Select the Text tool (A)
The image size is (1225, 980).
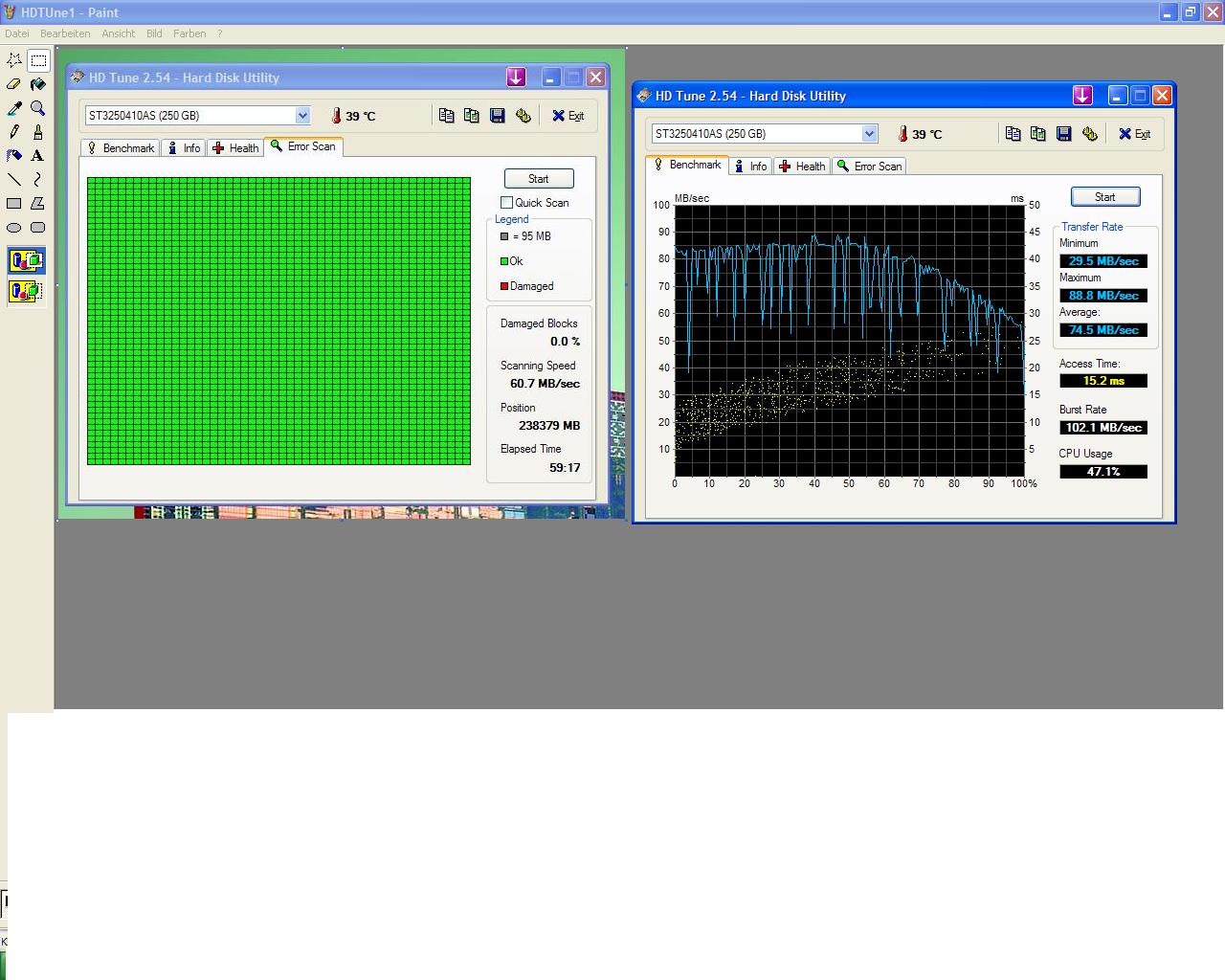(38, 155)
